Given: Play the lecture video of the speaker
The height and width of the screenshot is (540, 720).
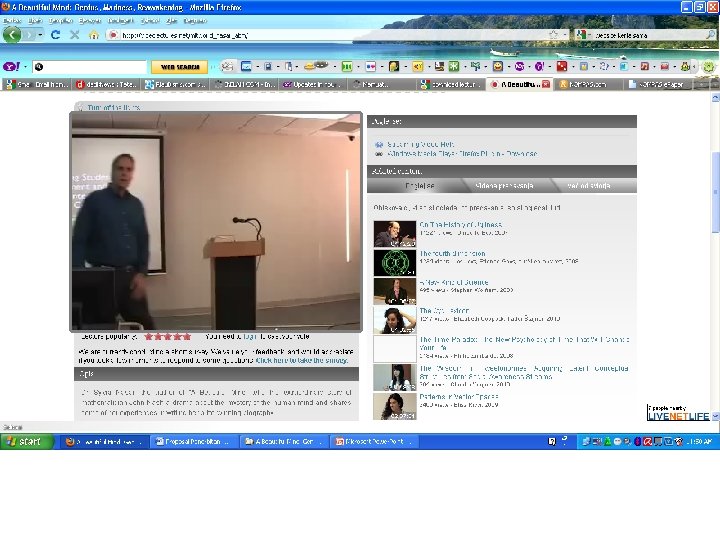Looking at the screenshot, I should pos(216,221).
